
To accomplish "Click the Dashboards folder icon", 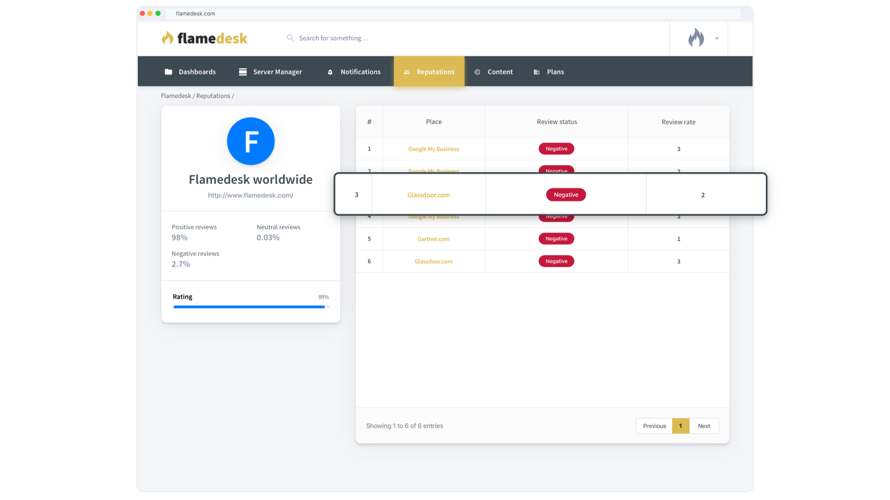I will coord(169,72).
